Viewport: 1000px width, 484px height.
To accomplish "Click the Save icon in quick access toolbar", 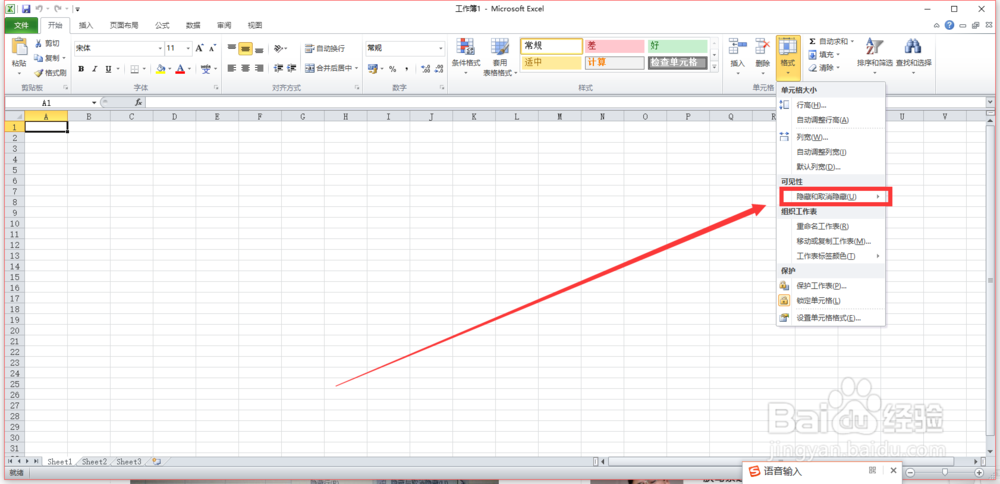I will [26, 9].
